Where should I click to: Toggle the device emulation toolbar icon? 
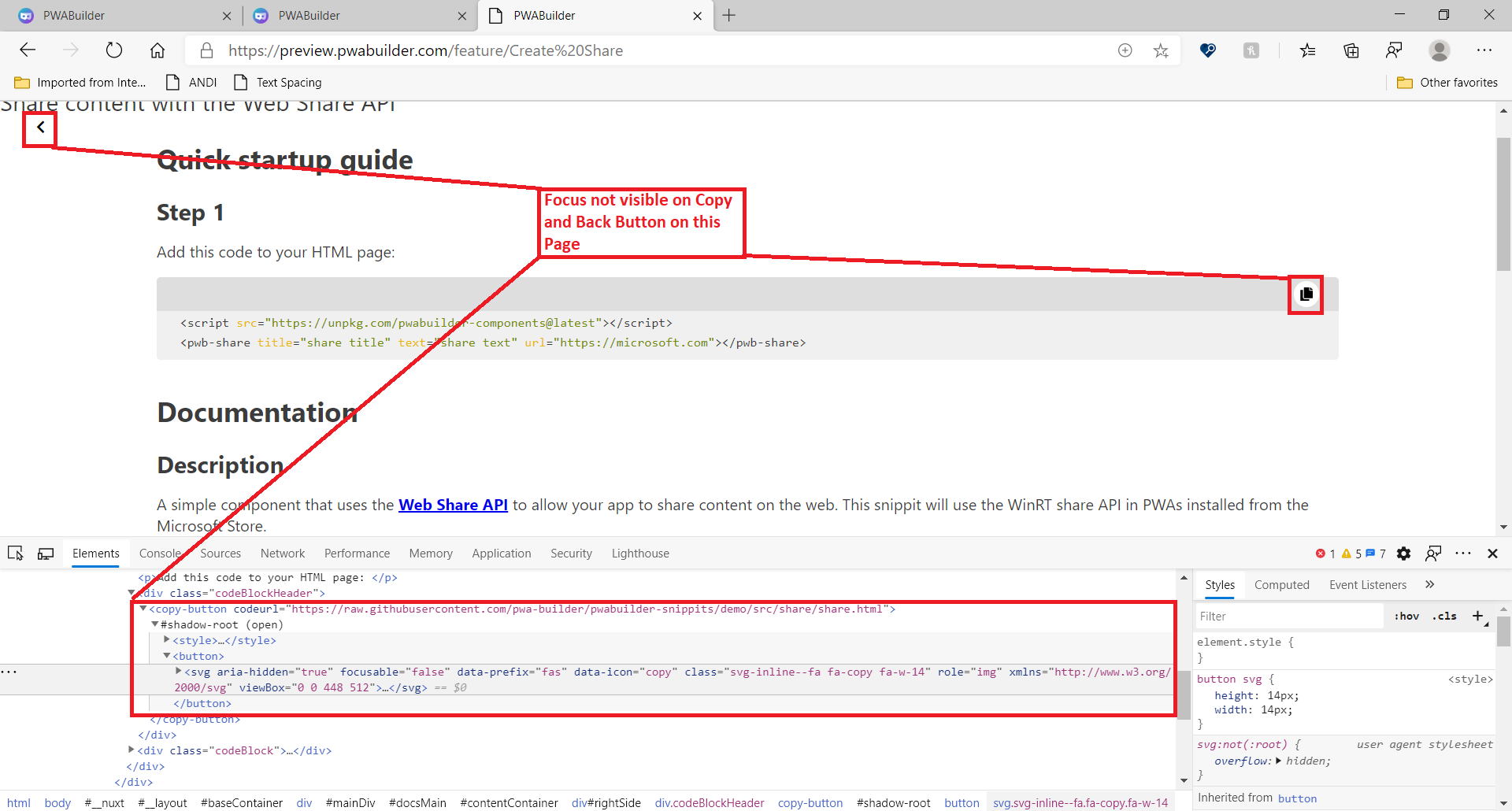(x=45, y=553)
